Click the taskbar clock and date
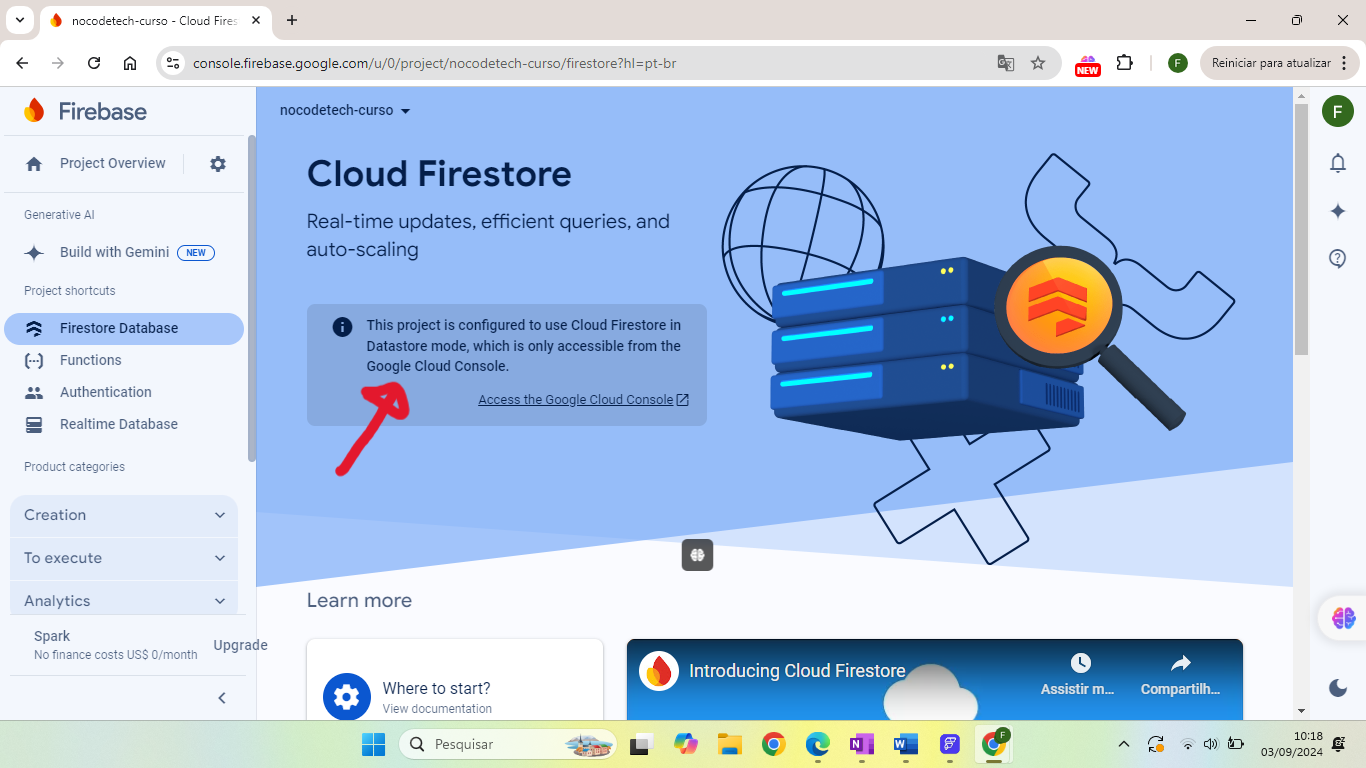The image size is (1366, 768). tap(1292, 744)
